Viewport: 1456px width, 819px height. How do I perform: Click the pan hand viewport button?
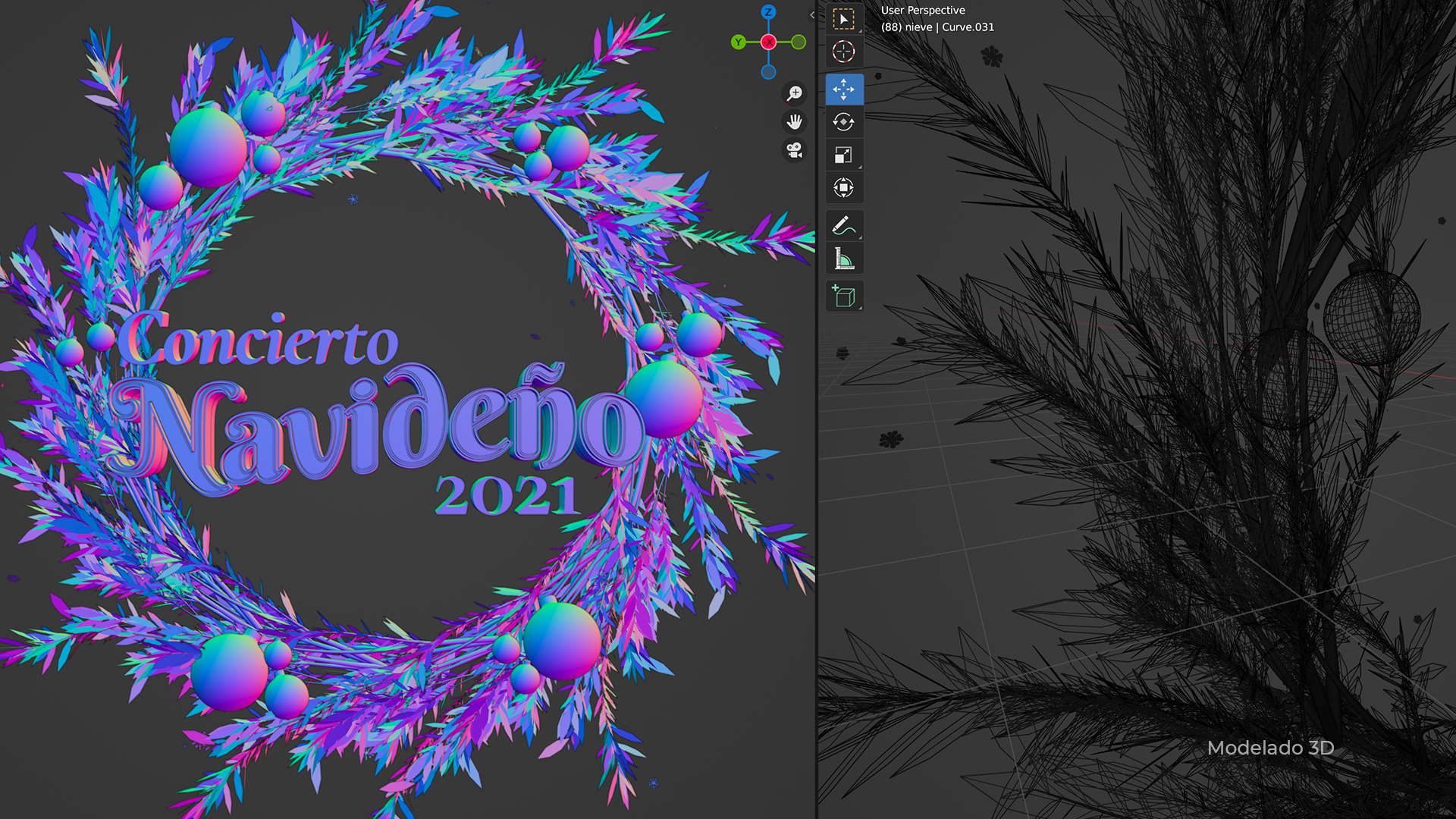pyautogui.click(x=794, y=122)
